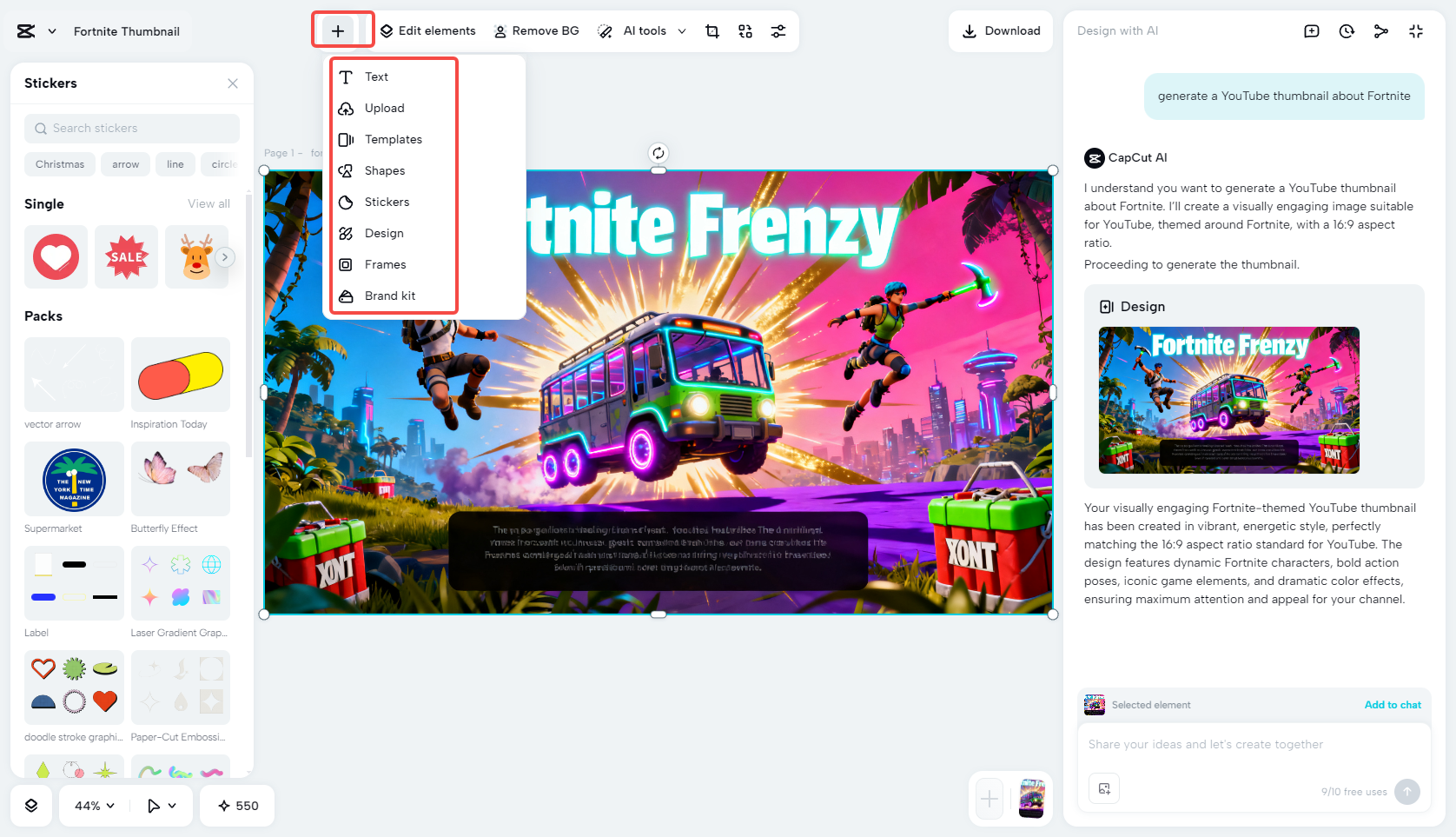Toggle the Christmas sticker filter chip

coord(59,164)
